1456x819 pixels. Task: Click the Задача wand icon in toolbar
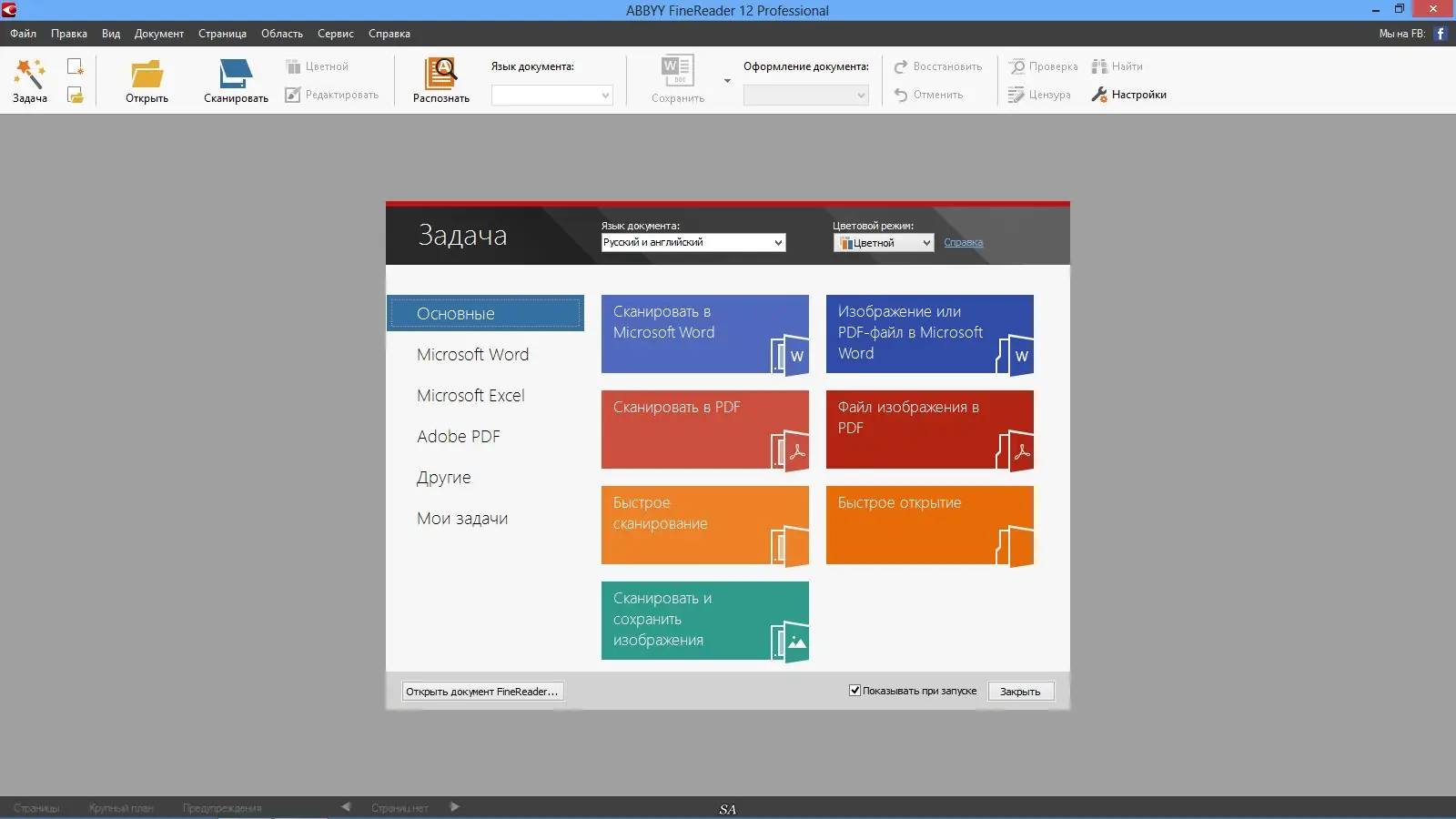(29, 74)
